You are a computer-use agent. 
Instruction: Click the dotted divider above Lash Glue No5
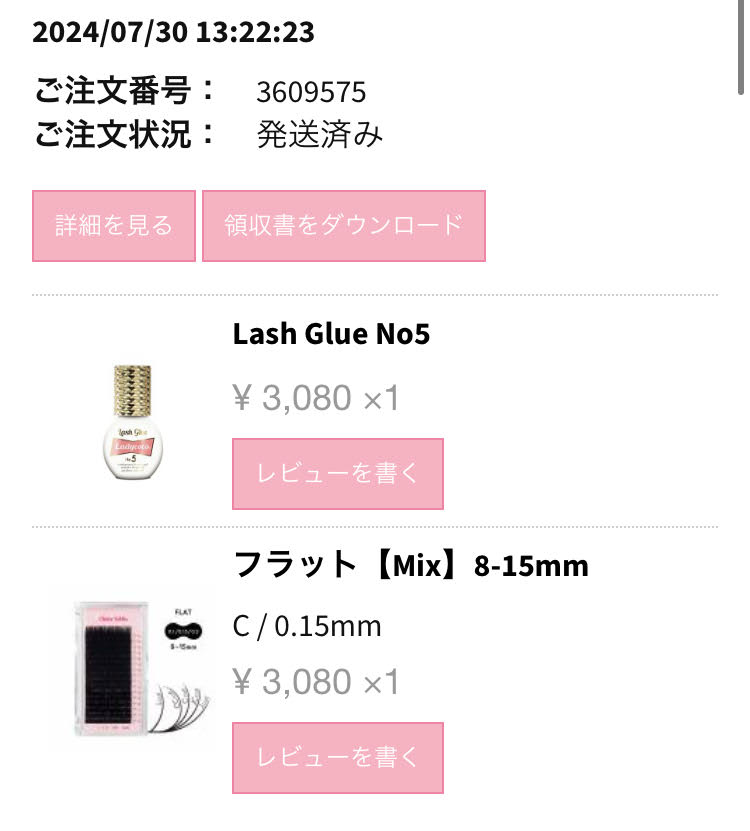click(375, 295)
